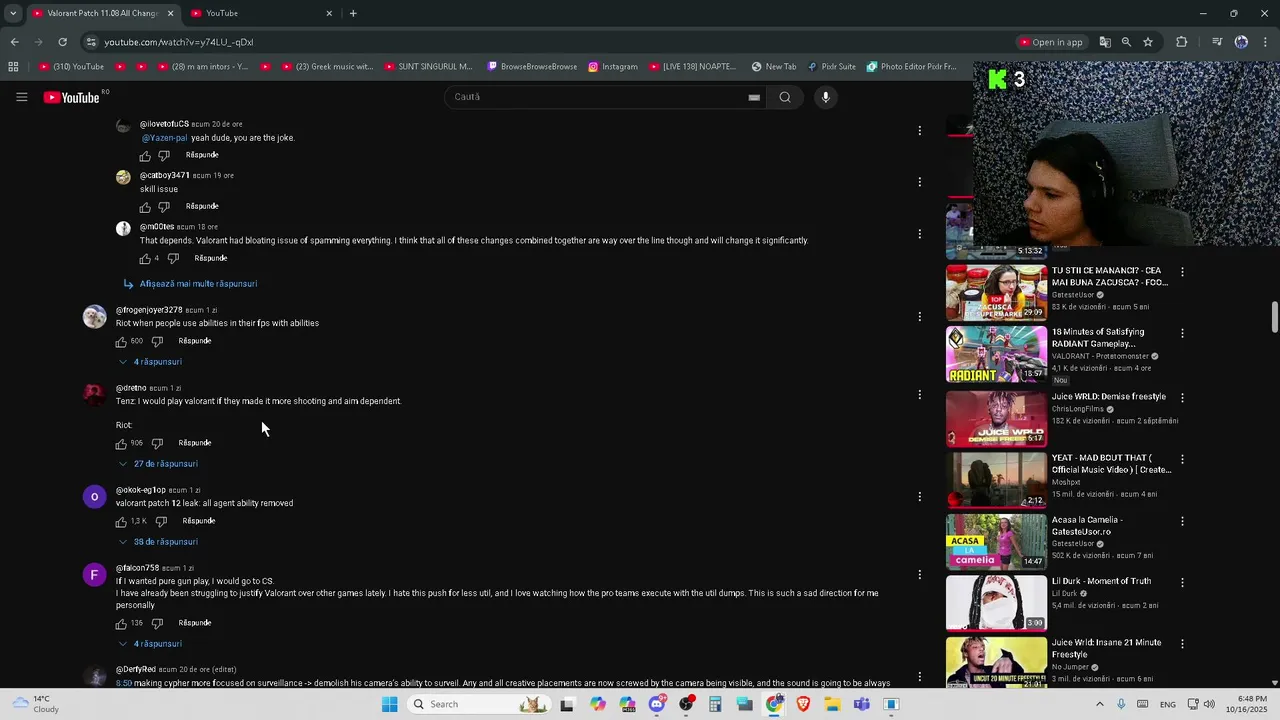Open Acasa la Camelia video thumbnail

996,541
